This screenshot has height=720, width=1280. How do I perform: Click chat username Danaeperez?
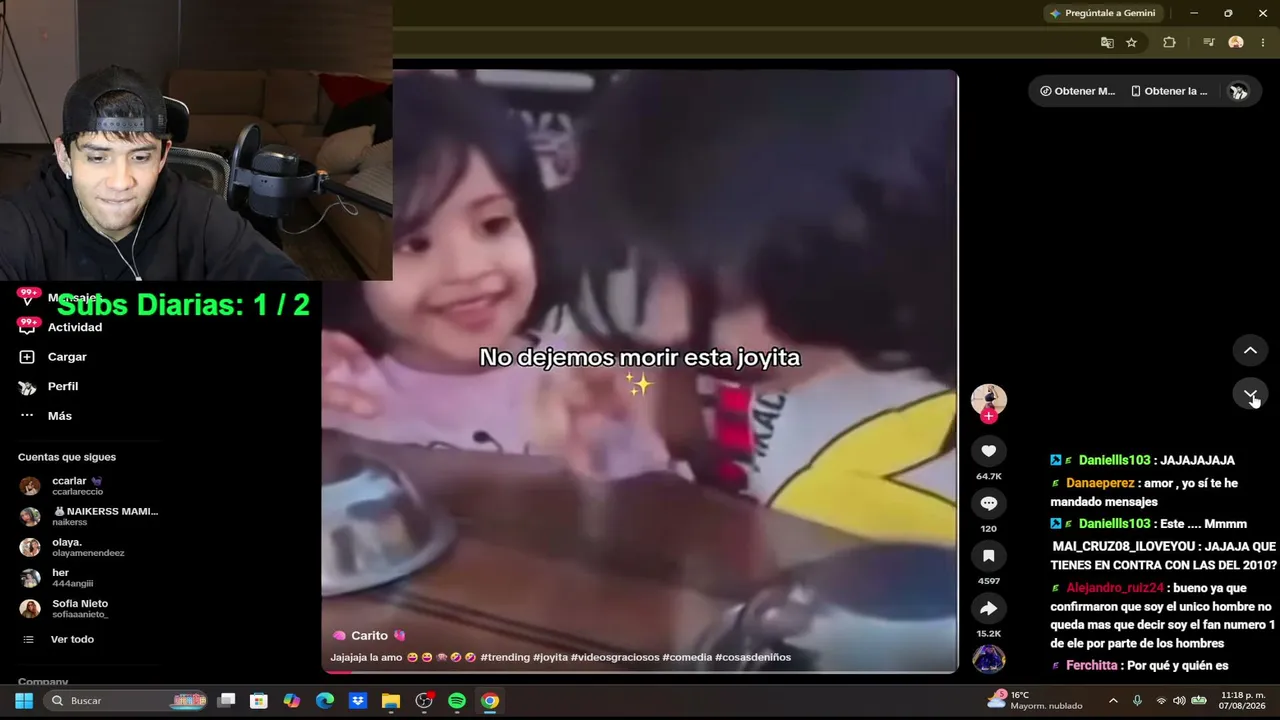pos(1100,483)
